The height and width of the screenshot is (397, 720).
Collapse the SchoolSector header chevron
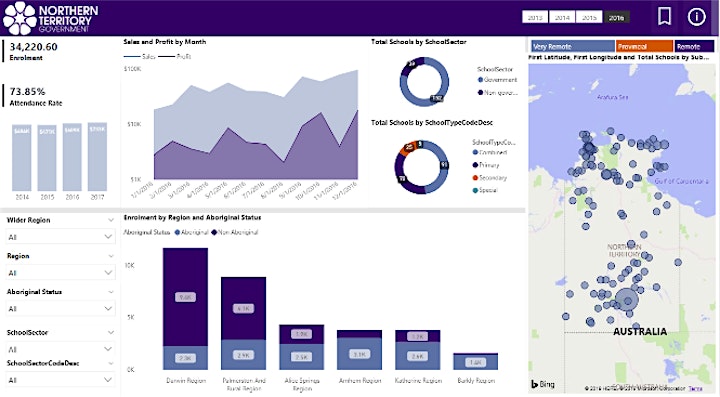[x=111, y=332]
